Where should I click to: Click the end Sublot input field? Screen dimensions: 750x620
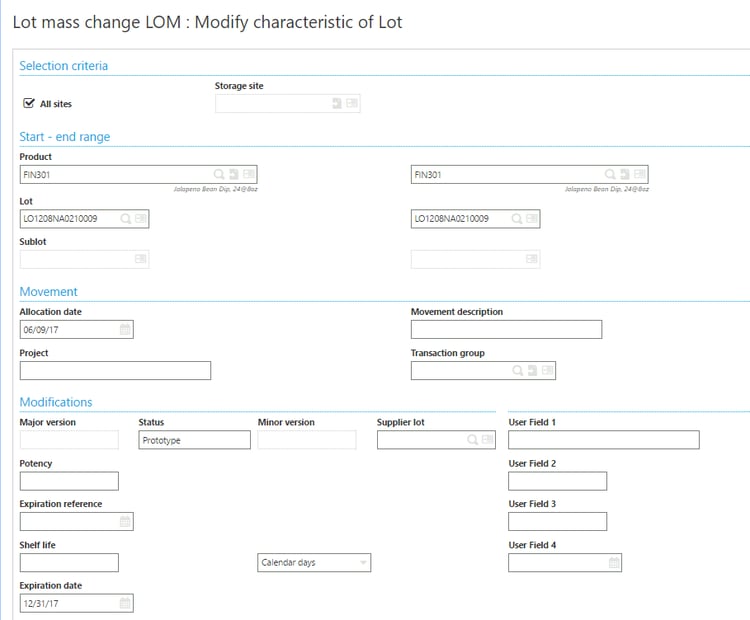pos(475,259)
